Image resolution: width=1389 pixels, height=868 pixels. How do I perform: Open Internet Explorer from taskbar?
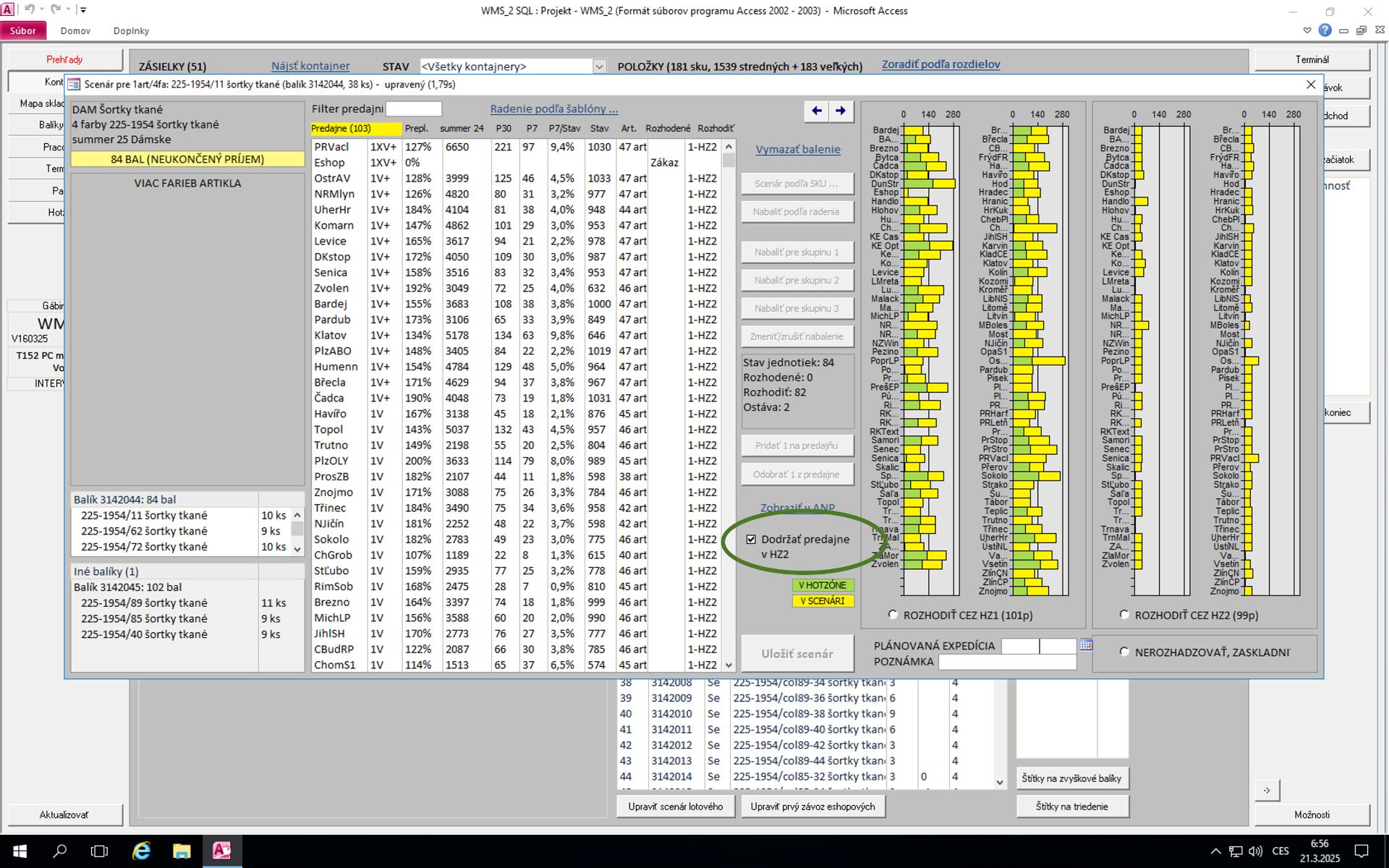(140, 851)
